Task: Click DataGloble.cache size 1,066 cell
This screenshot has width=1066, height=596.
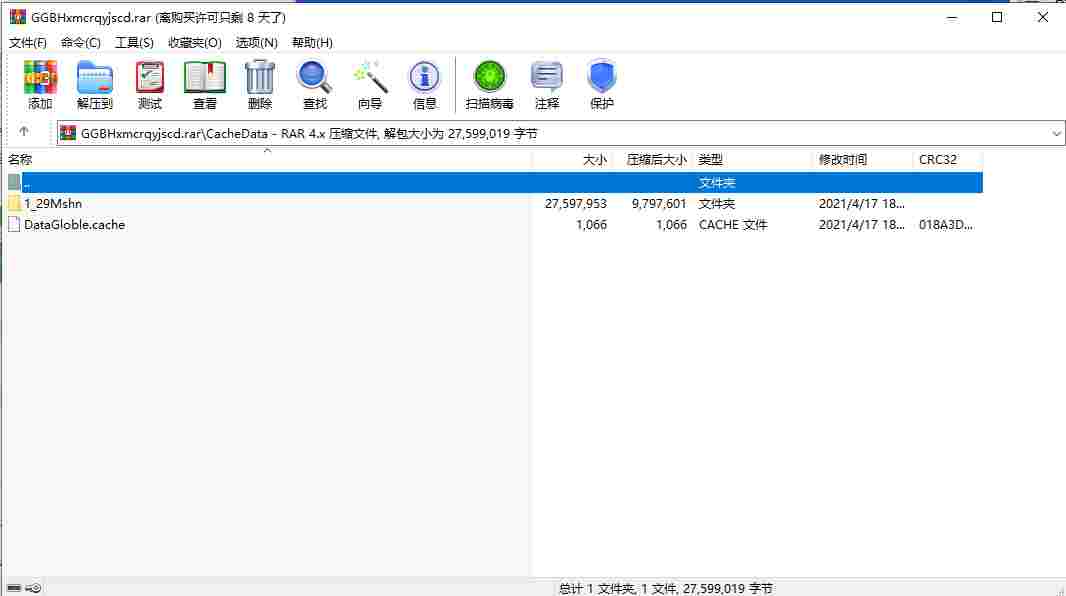Action: (591, 224)
